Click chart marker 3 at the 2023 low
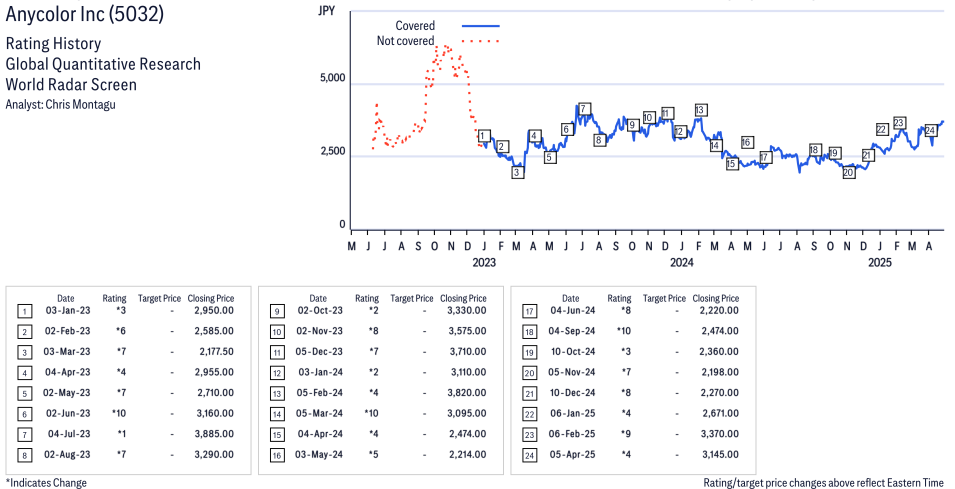Image resolution: width=955 pixels, height=489 pixels. (x=518, y=172)
